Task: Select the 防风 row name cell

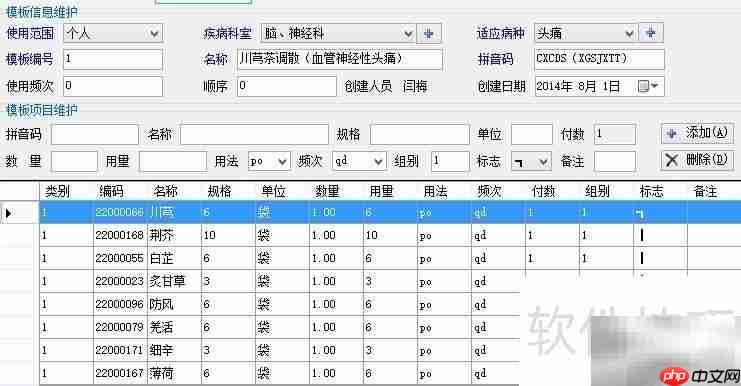Action: (174, 304)
